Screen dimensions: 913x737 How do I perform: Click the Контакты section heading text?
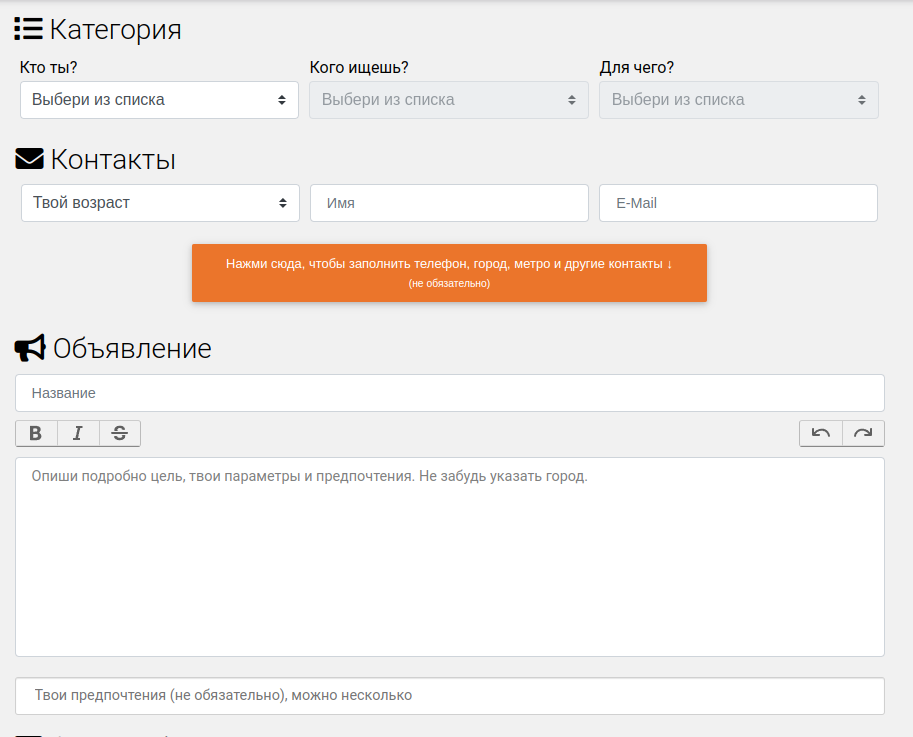pyautogui.click(x=113, y=159)
